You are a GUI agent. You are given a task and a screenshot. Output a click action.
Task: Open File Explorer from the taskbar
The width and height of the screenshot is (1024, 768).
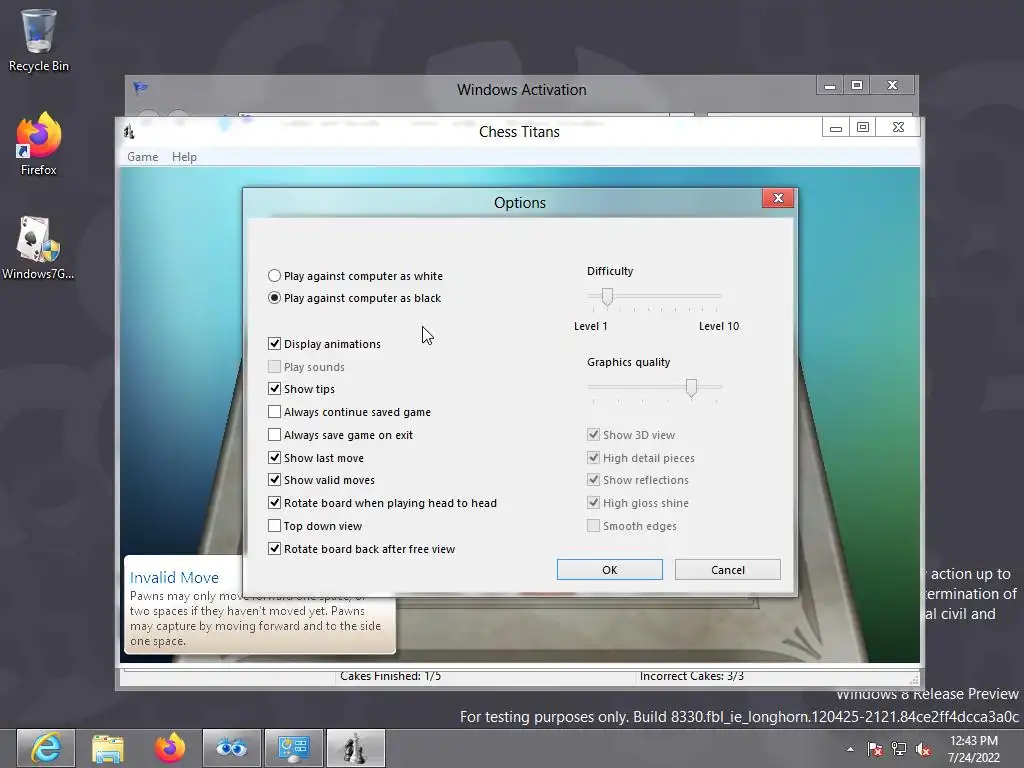click(108, 748)
